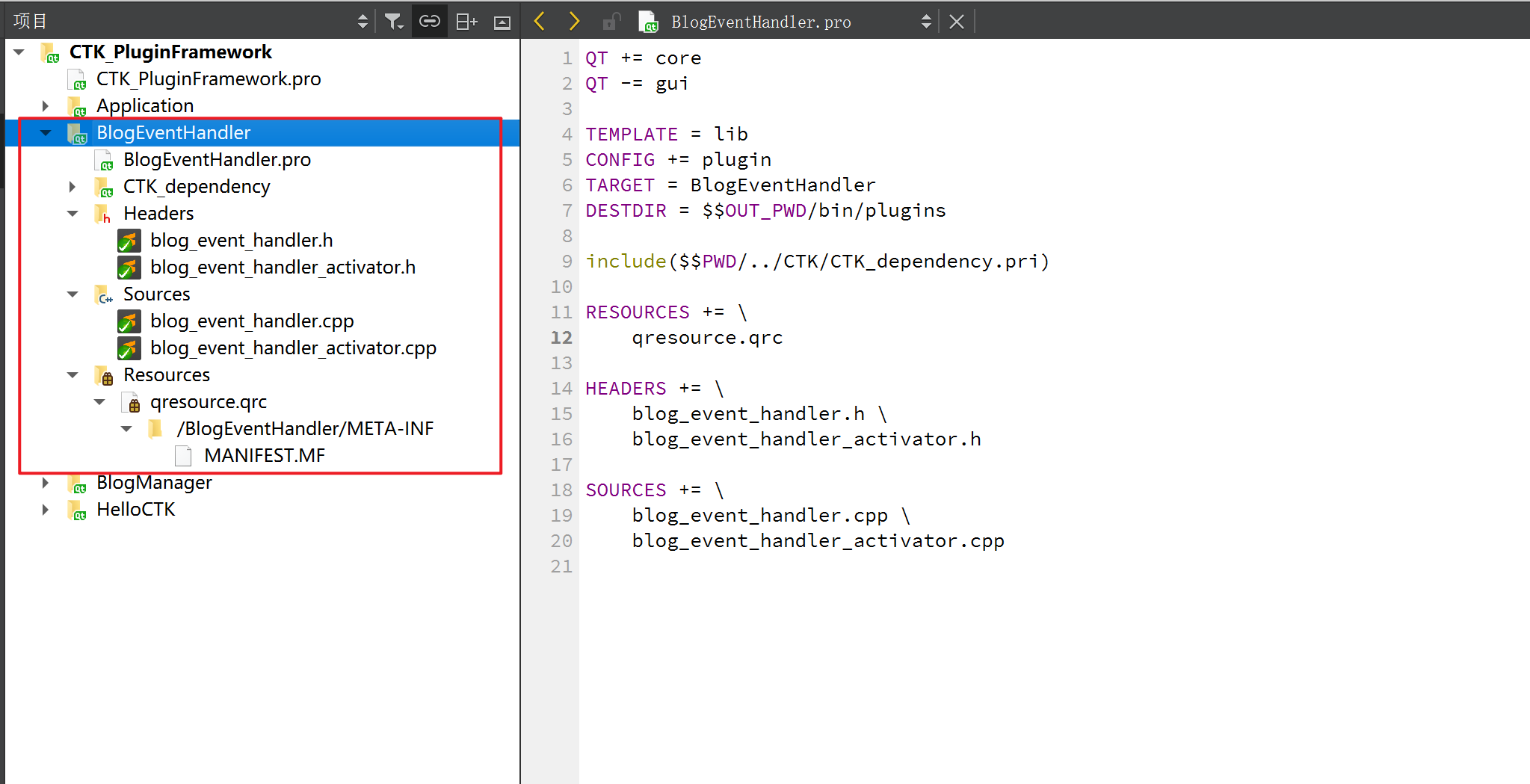Go back to previous editor location

click(x=540, y=21)
